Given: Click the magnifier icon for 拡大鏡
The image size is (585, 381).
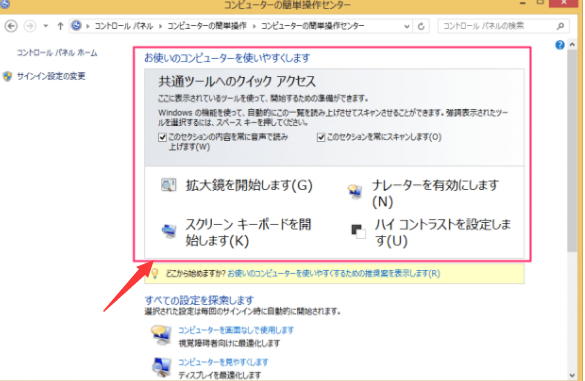Looking at the screenshot, I should point(169,185).
